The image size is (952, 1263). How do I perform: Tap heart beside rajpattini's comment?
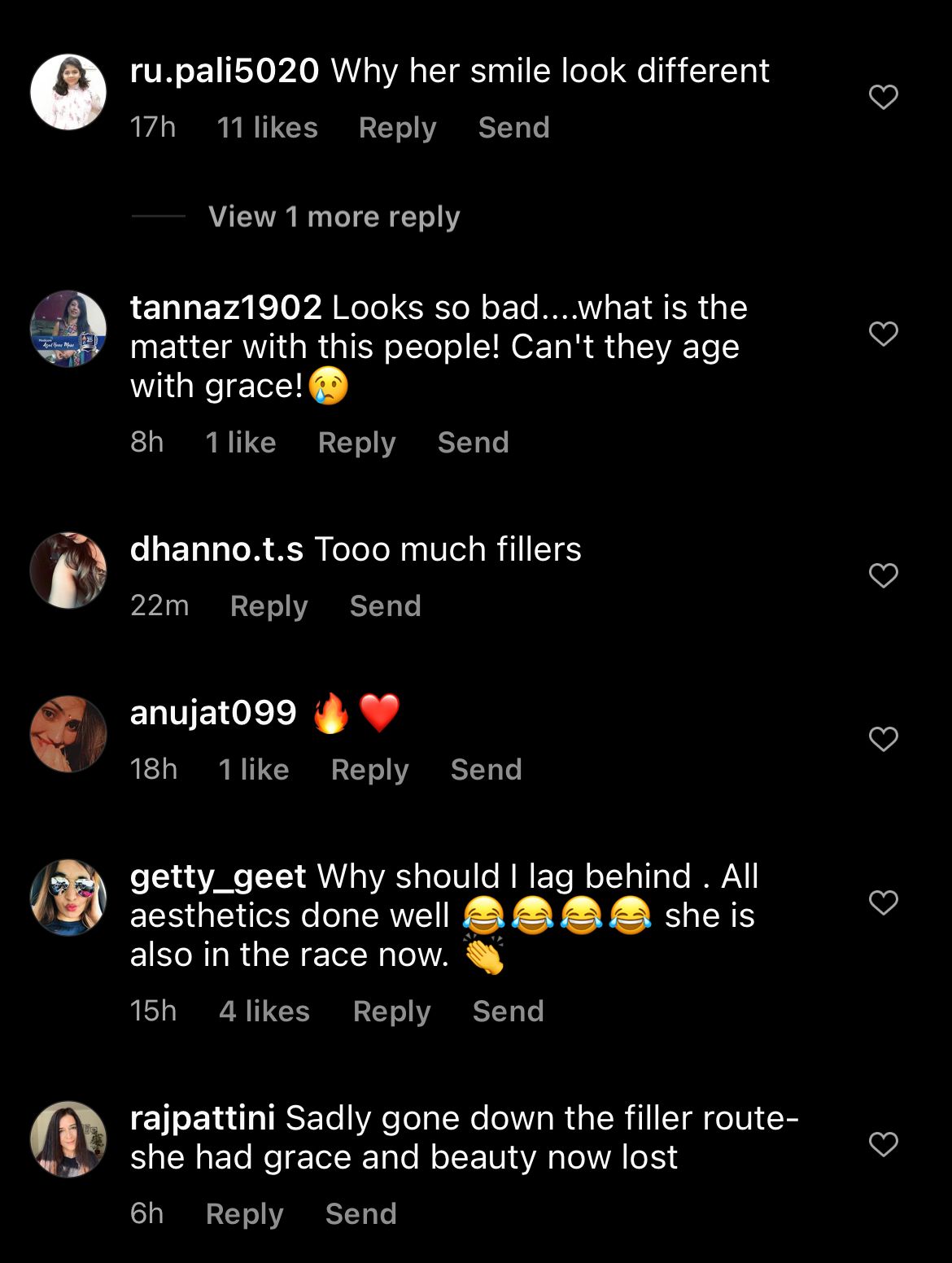(x=883, y=1144)
